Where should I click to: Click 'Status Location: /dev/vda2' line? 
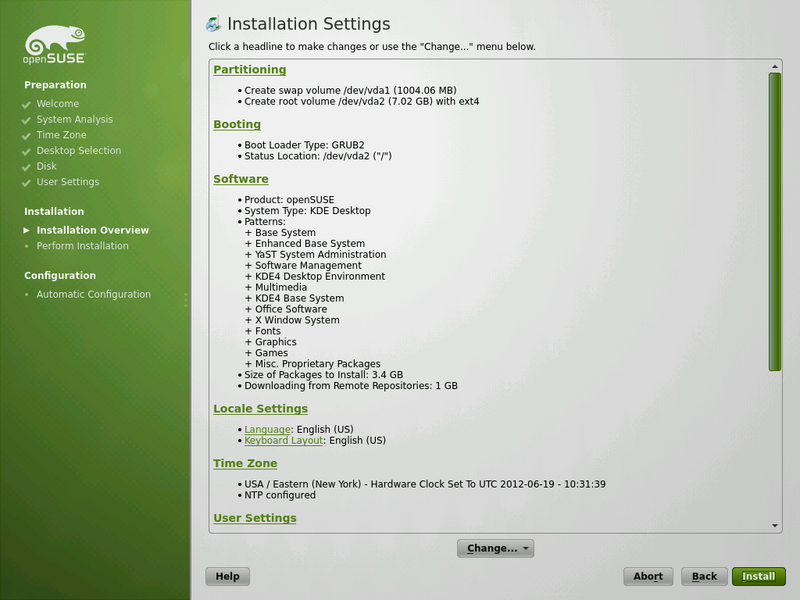tap(318, 156)
